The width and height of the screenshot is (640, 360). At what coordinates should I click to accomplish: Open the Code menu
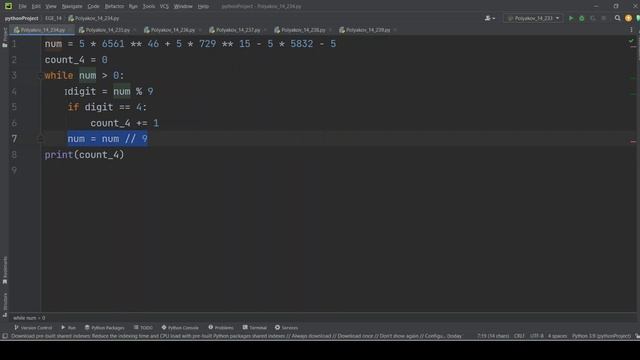[x=93, y=6]
